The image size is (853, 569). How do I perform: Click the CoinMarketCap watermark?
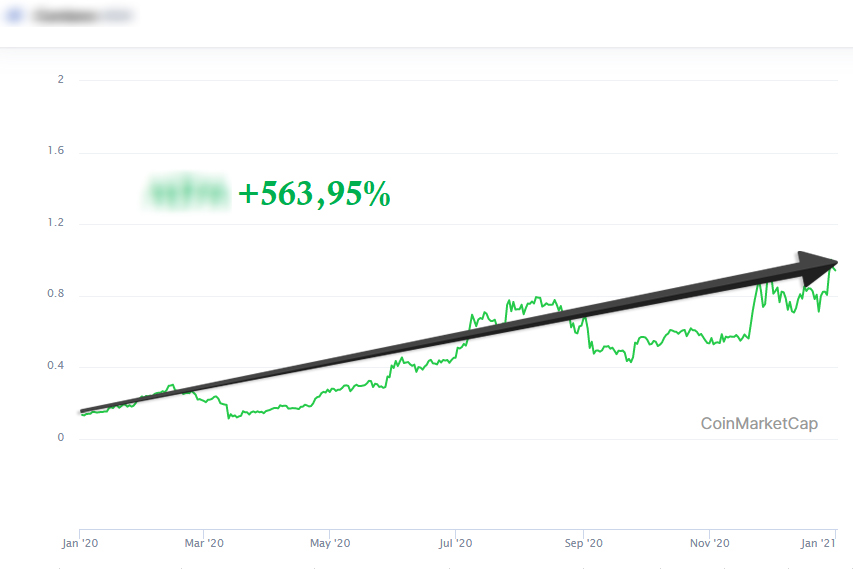759,423
